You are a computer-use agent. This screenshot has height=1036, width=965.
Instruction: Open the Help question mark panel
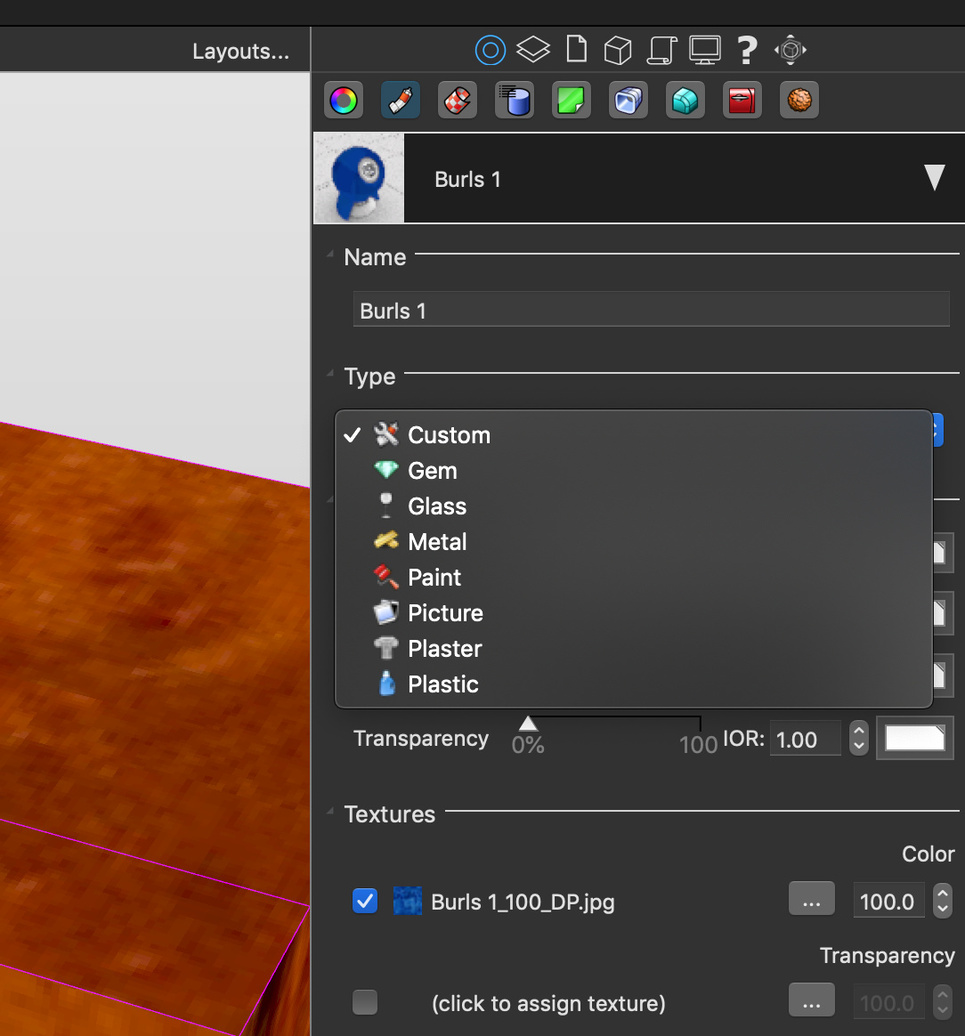[x=747, y=50]
